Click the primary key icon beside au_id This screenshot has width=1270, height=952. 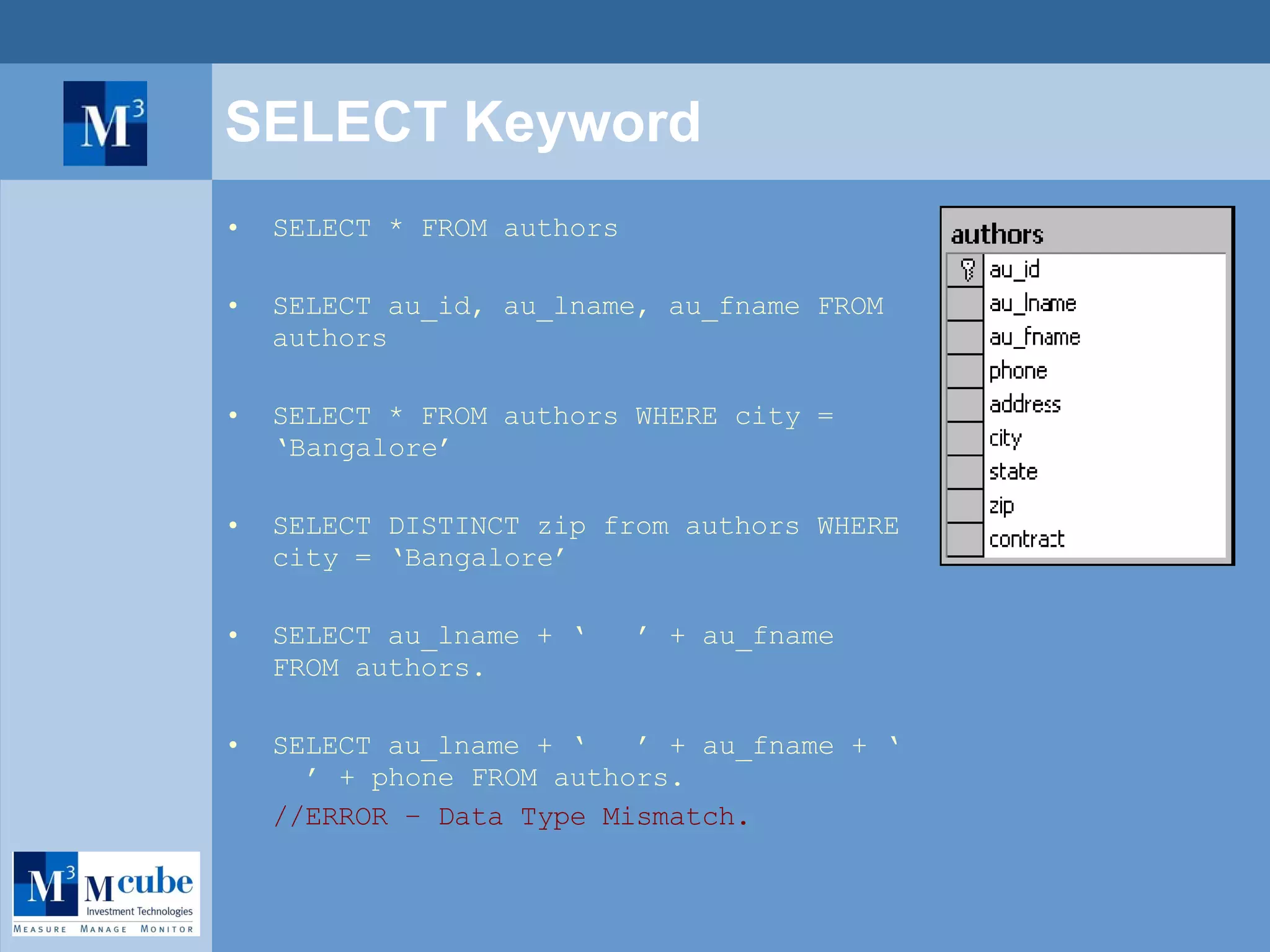pos(966,270)
